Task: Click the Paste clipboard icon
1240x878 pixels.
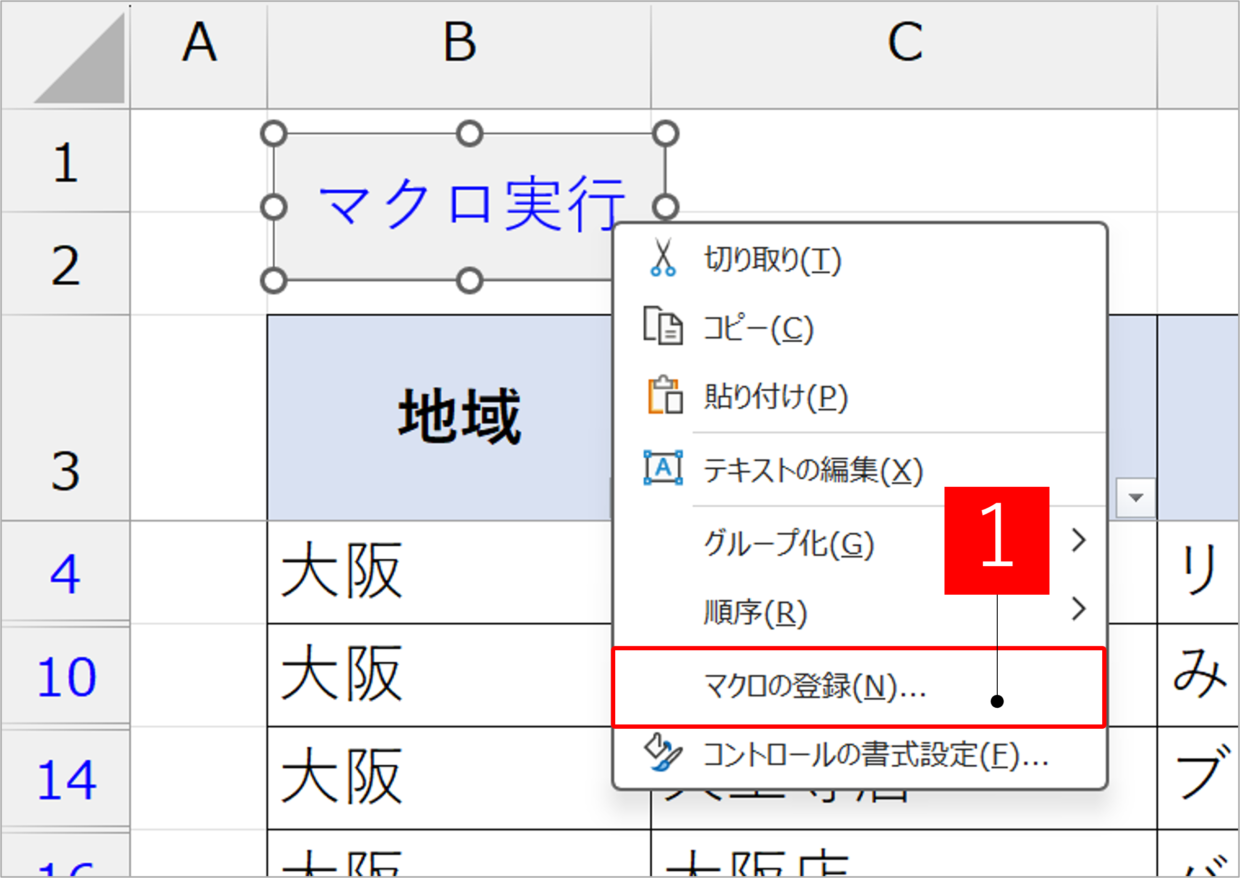Action: pos(664,396)
